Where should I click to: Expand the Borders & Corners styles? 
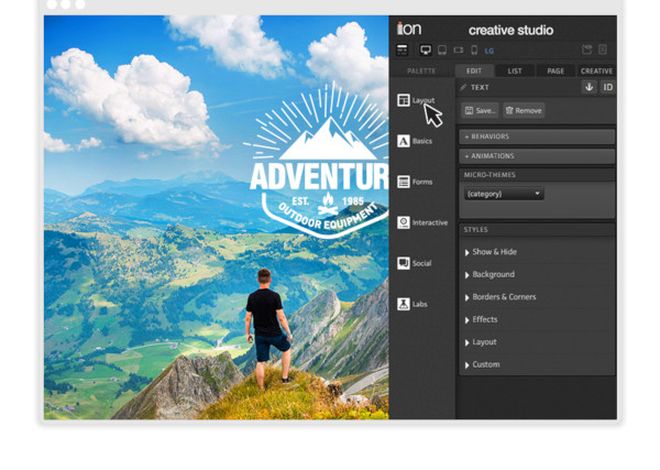click(x=500, y=297)
